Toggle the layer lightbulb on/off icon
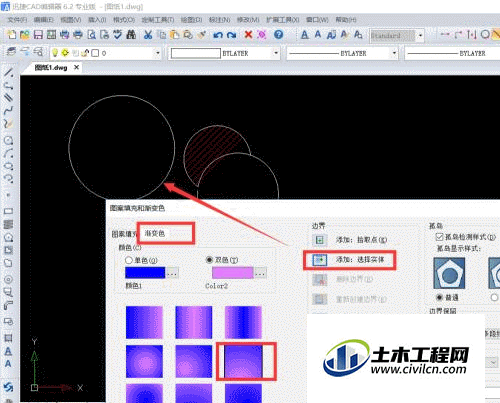The image size is (500, 403). pyautogui.click(x=55, y=53)
